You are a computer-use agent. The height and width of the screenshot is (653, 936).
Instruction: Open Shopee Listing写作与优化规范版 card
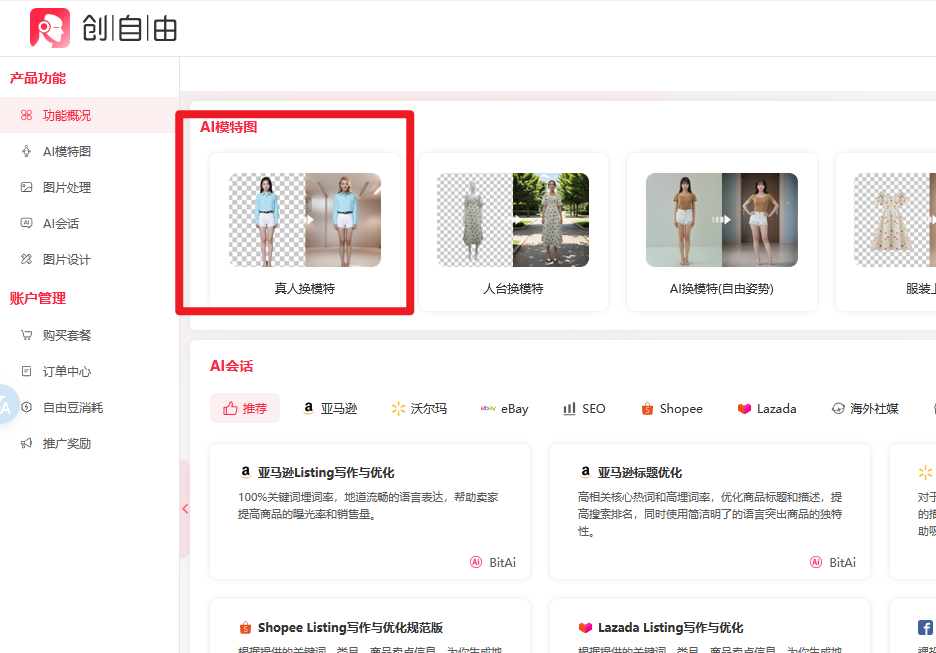point(370,626)
